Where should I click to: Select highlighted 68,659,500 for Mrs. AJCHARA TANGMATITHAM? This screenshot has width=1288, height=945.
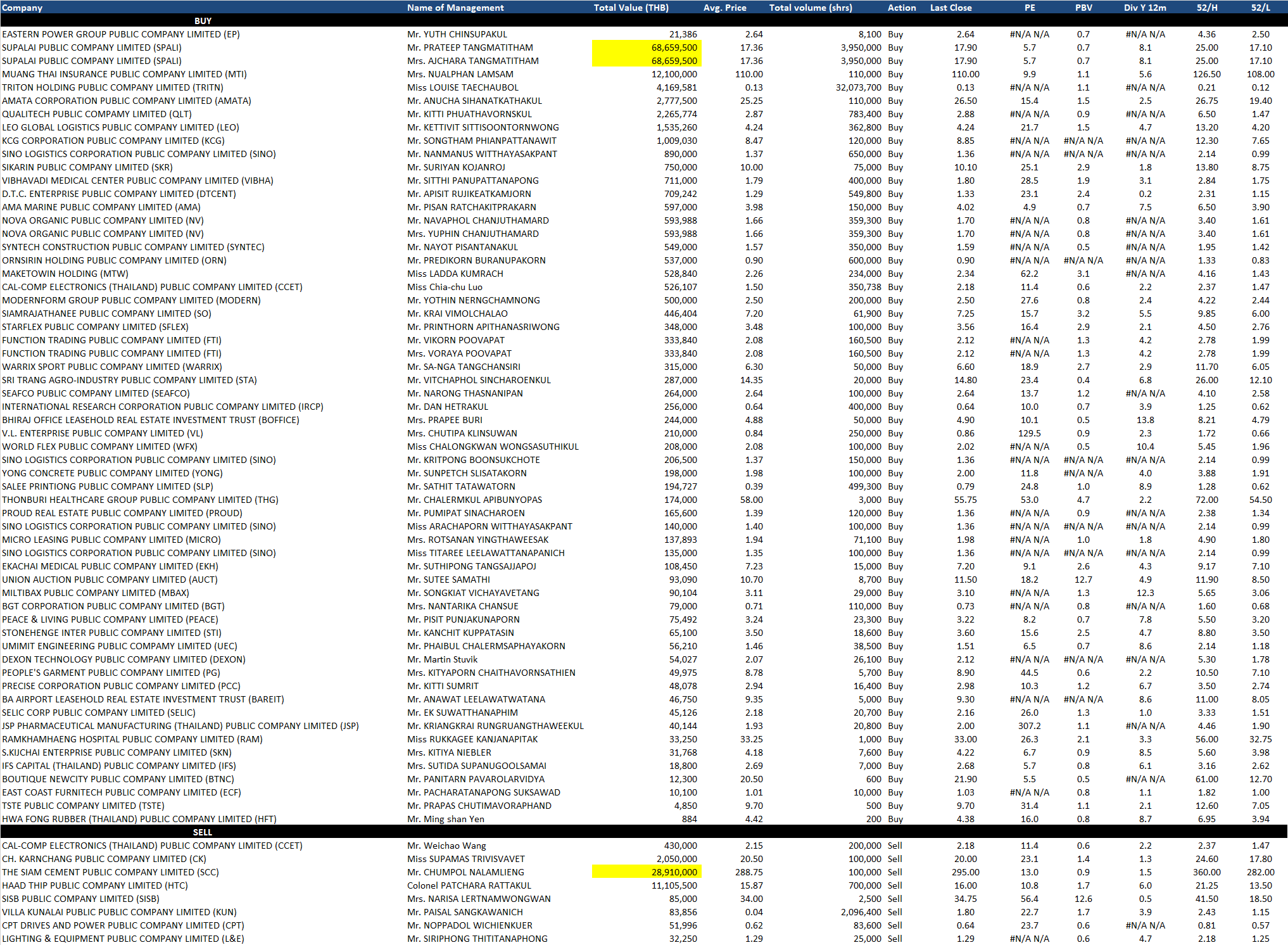(x=647, y=61)
